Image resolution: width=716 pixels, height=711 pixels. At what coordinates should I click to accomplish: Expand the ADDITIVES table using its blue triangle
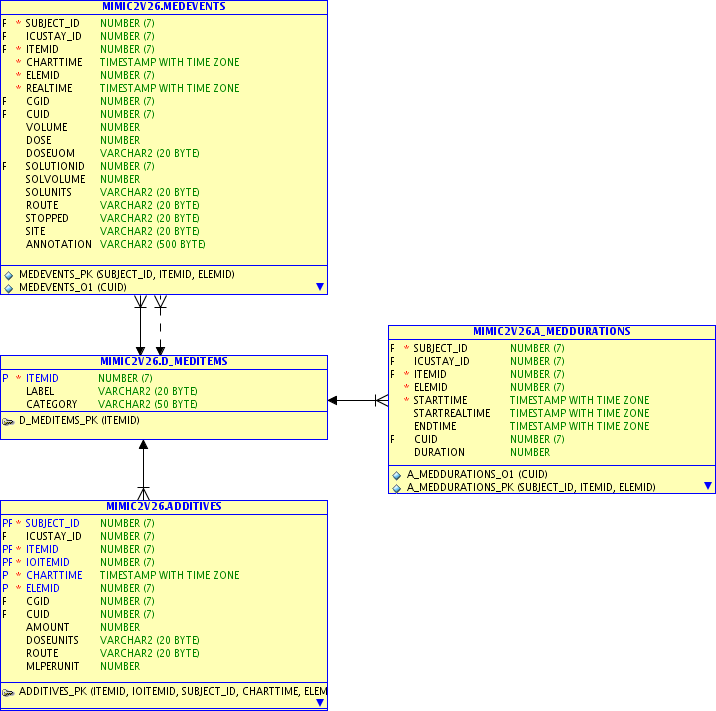pos(320,703)
